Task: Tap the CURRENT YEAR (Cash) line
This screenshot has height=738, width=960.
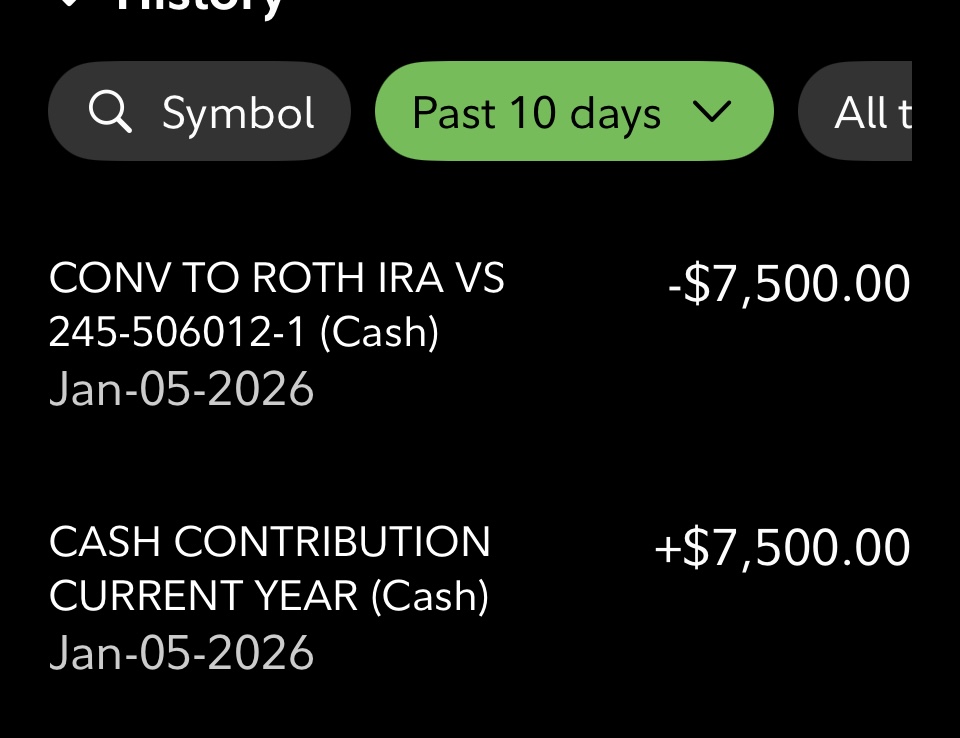Action: 268,596
